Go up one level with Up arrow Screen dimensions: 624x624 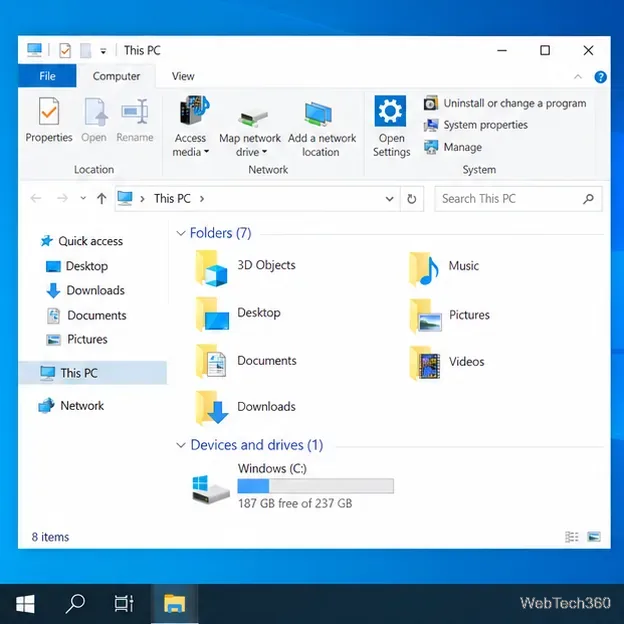pyautogui.click(x=101, y=198)
